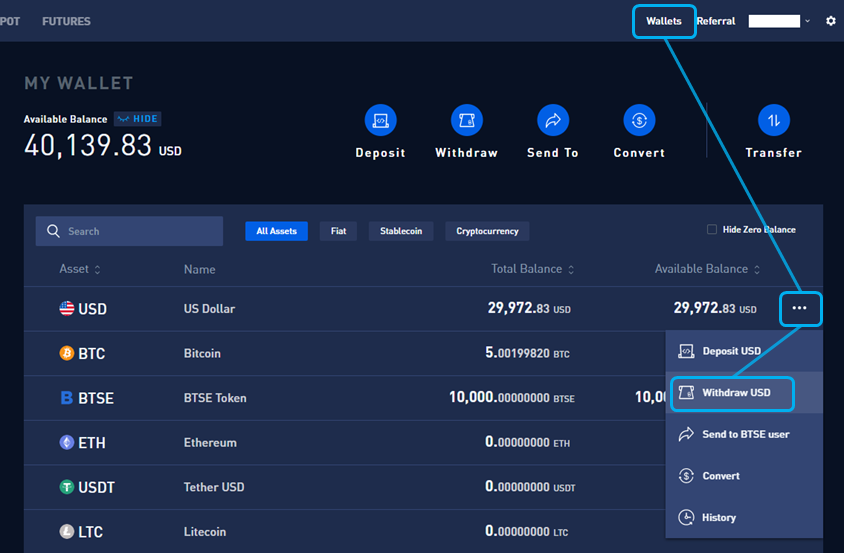844x553 pixels.
Task: Click the USD flag icon
Action: (67, 309)
